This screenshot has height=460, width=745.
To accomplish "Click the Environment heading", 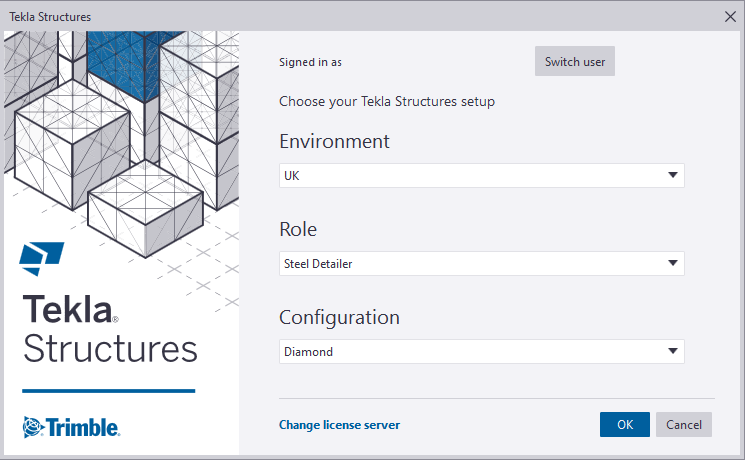I will point(334,142).
